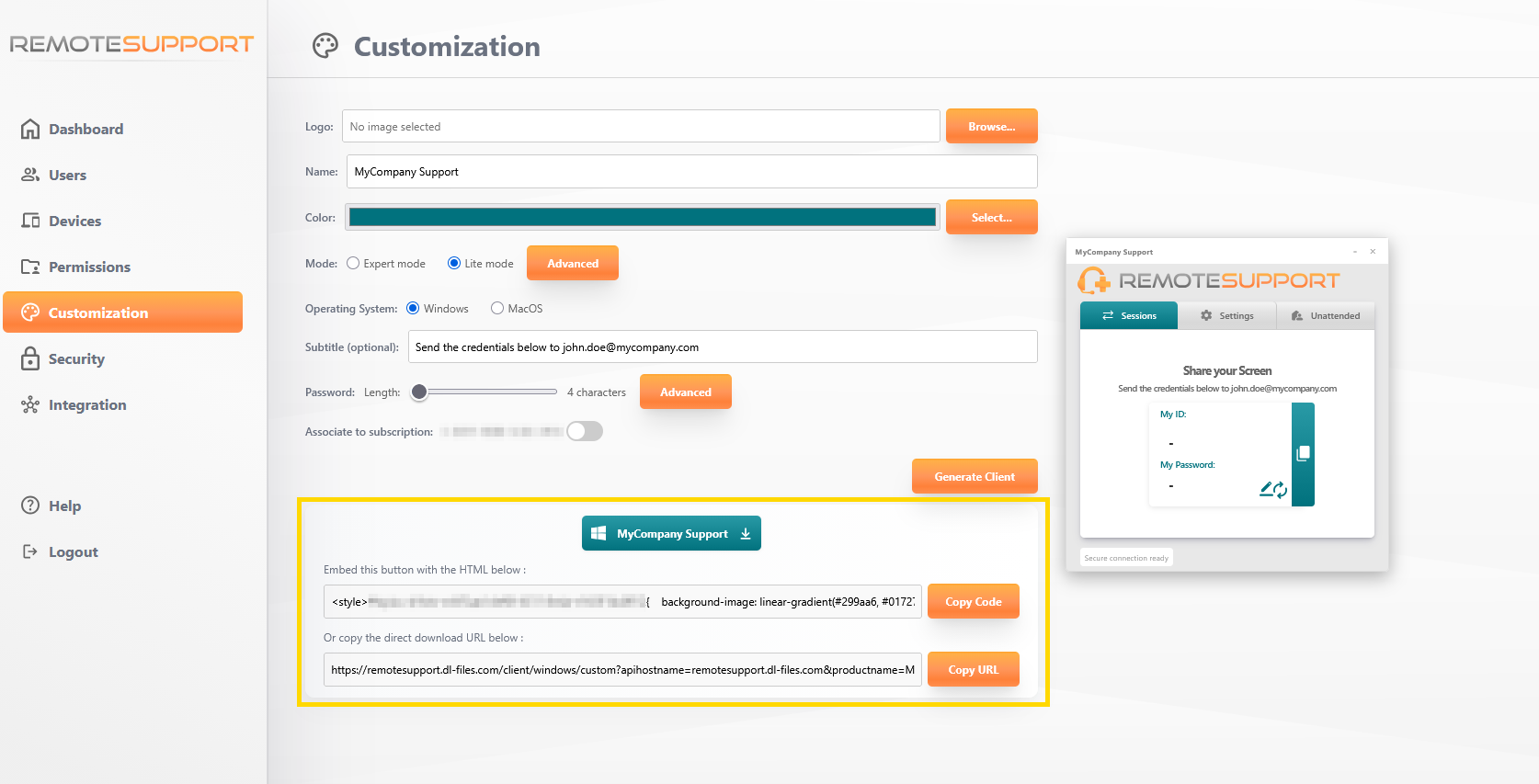The width and height of the screenshot is (1539, 784).
Task: Choose MacOS as the operating system
Action: [x=497, y=309]
